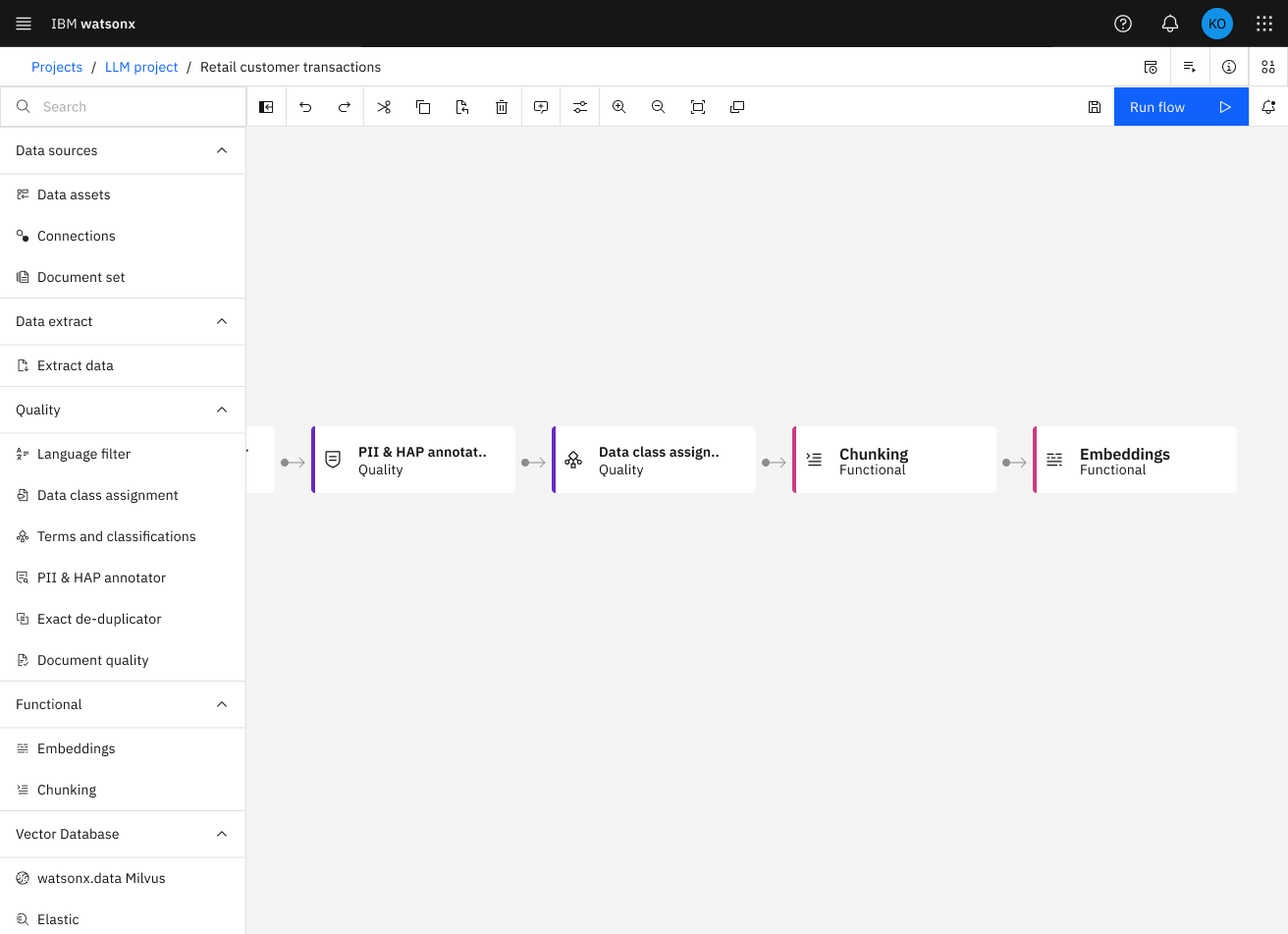Collapse the Data sources section

click(222, 150)
